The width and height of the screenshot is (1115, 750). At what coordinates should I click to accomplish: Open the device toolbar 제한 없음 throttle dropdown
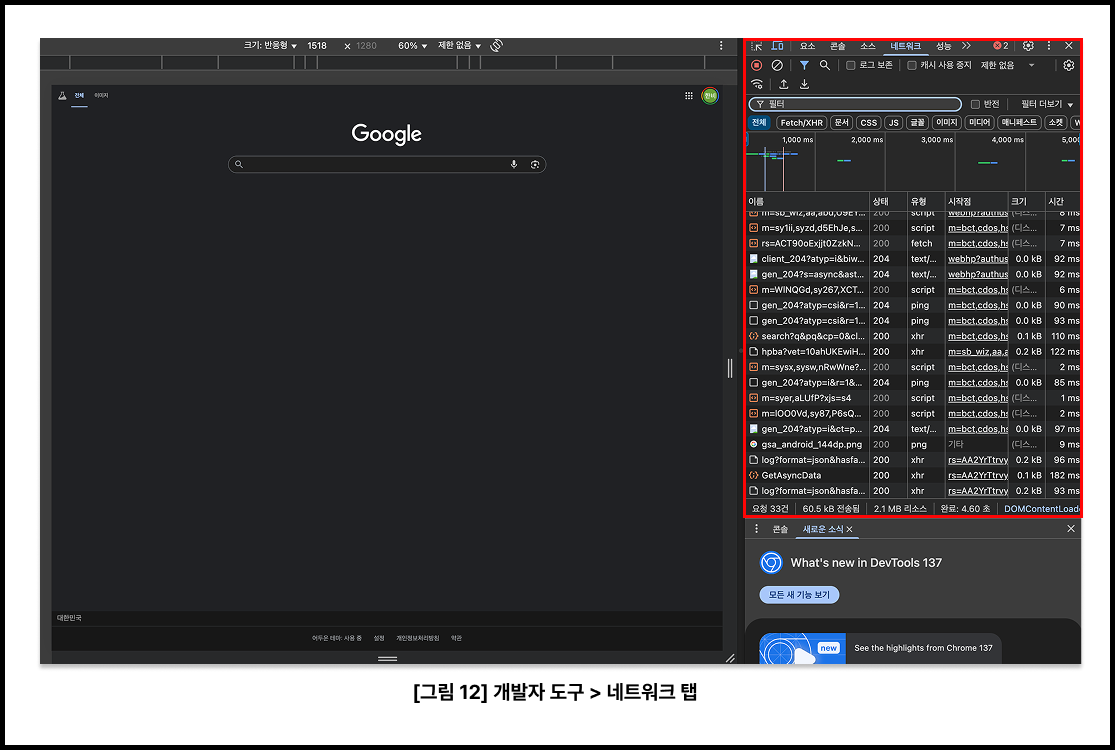click(459, 45)
